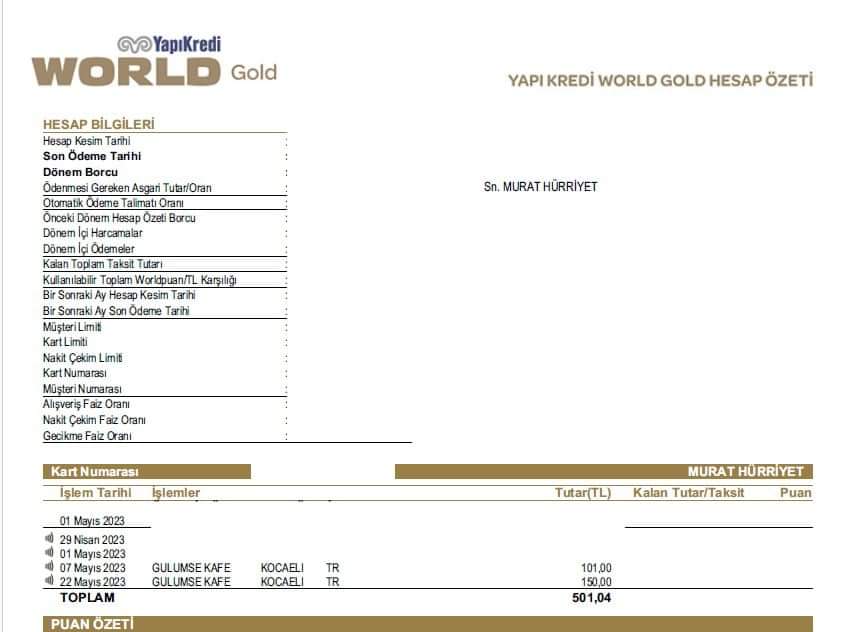
Task: Select the 01 Mayıs 2023 date beside a speaker icon
Action: point(92,554)
